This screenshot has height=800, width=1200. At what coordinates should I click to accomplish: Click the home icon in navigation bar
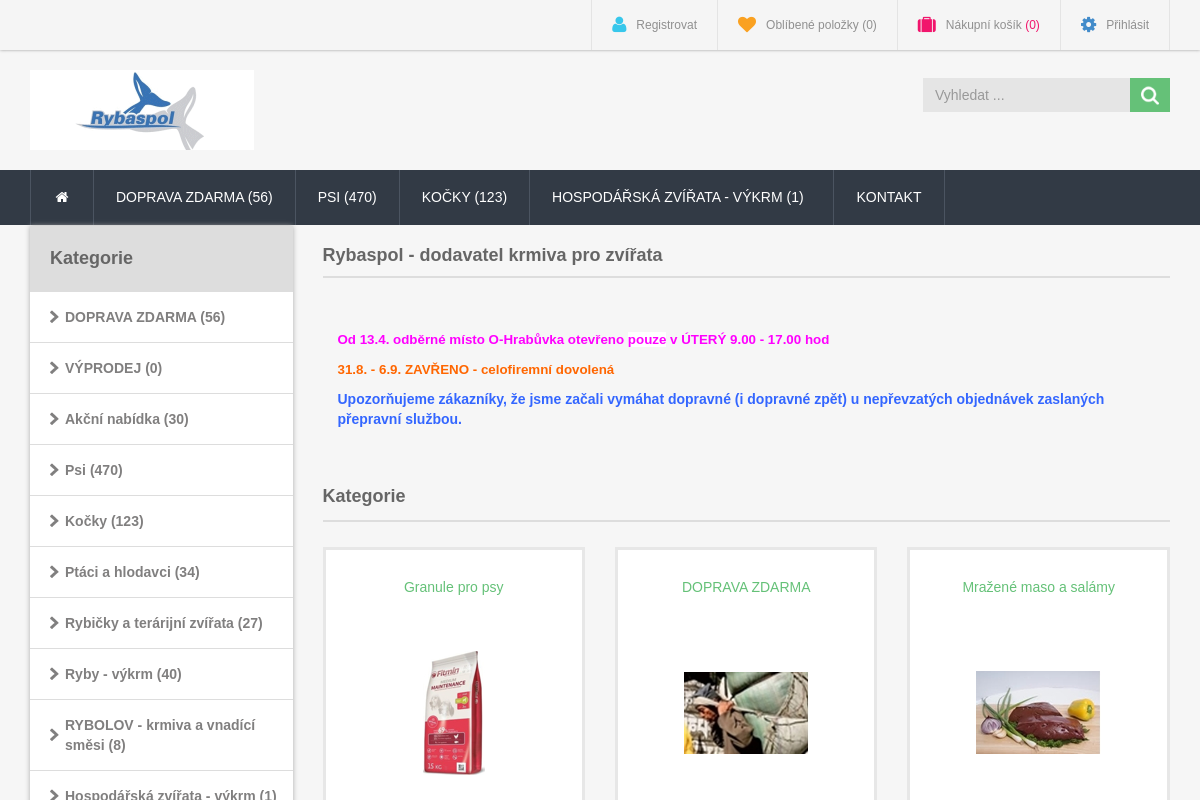coord(62,197)
